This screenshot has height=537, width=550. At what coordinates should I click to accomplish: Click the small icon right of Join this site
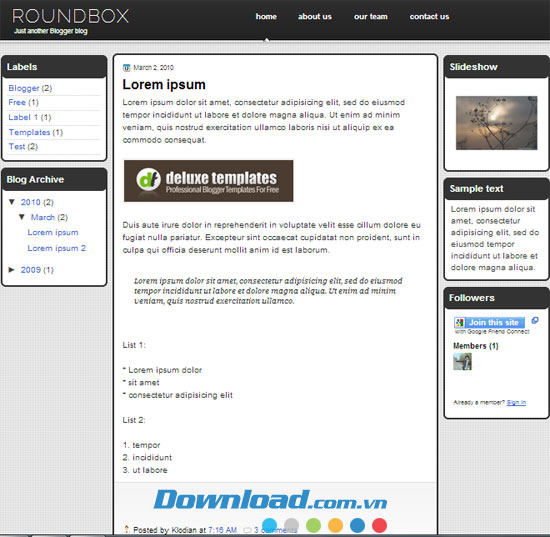pos(535,320)
